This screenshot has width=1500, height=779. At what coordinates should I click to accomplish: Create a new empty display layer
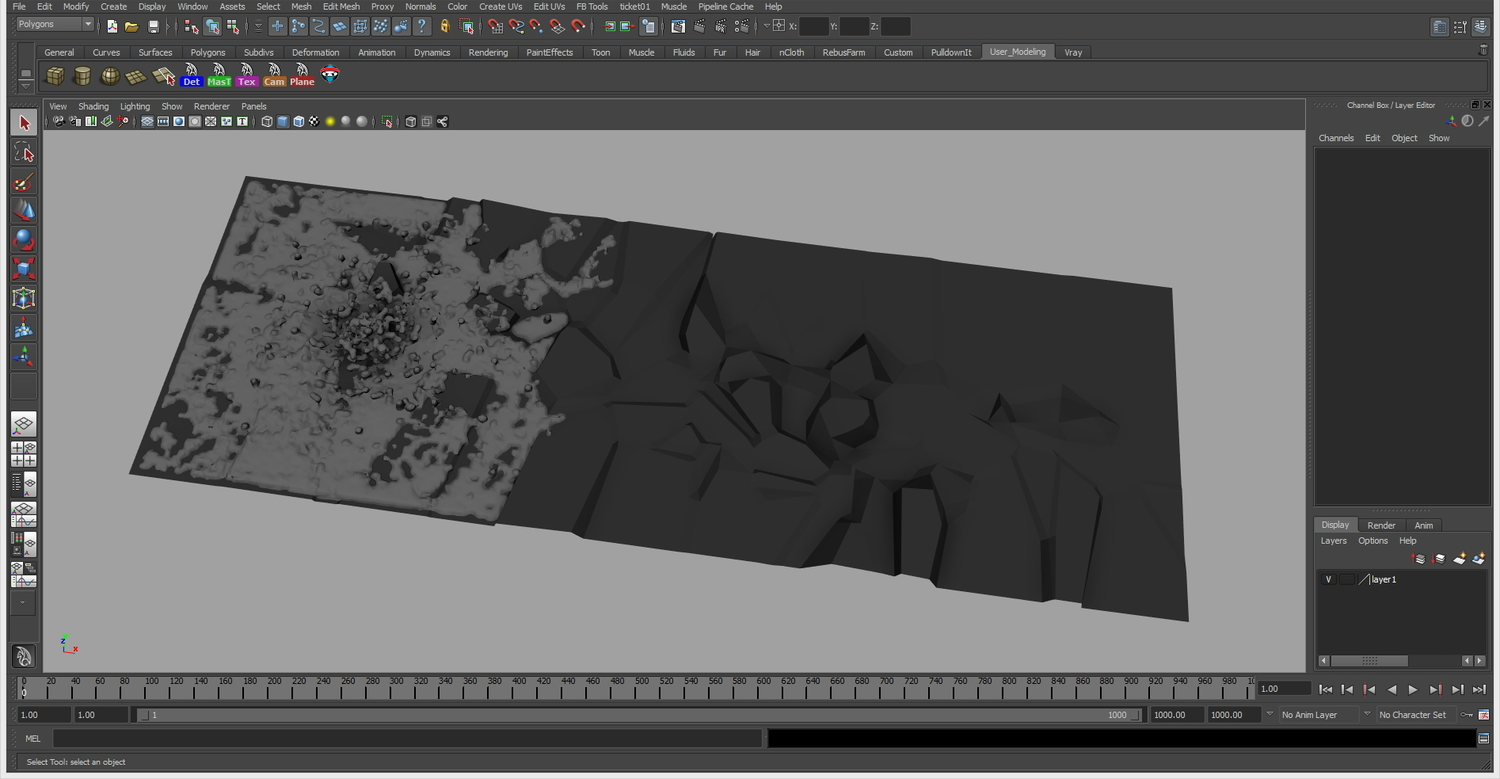coord(1459,559)
